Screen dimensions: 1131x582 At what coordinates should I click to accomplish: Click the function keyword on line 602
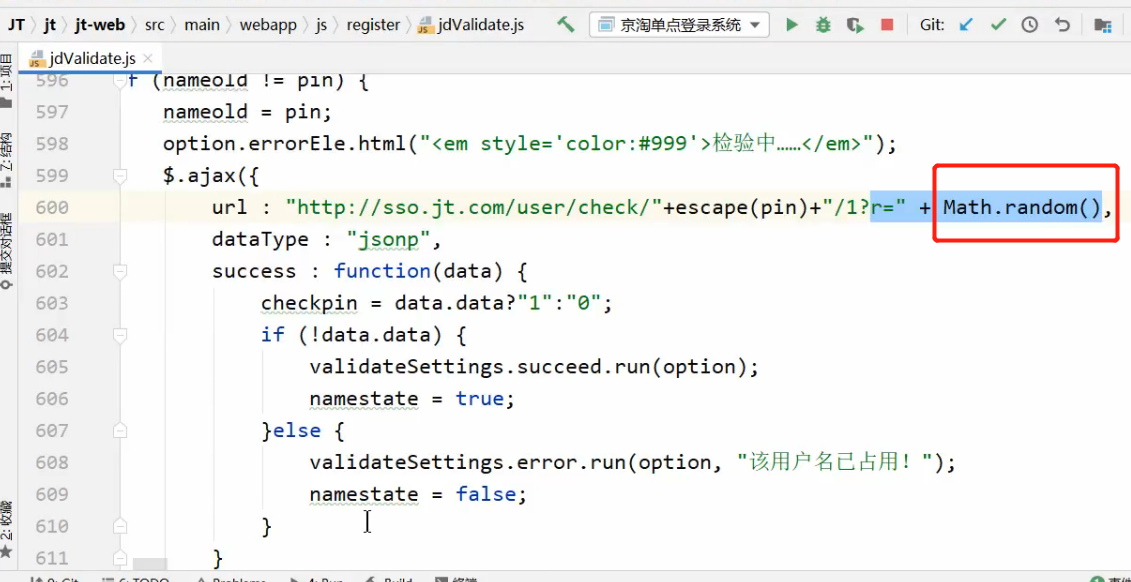click(x=382, y=271)
